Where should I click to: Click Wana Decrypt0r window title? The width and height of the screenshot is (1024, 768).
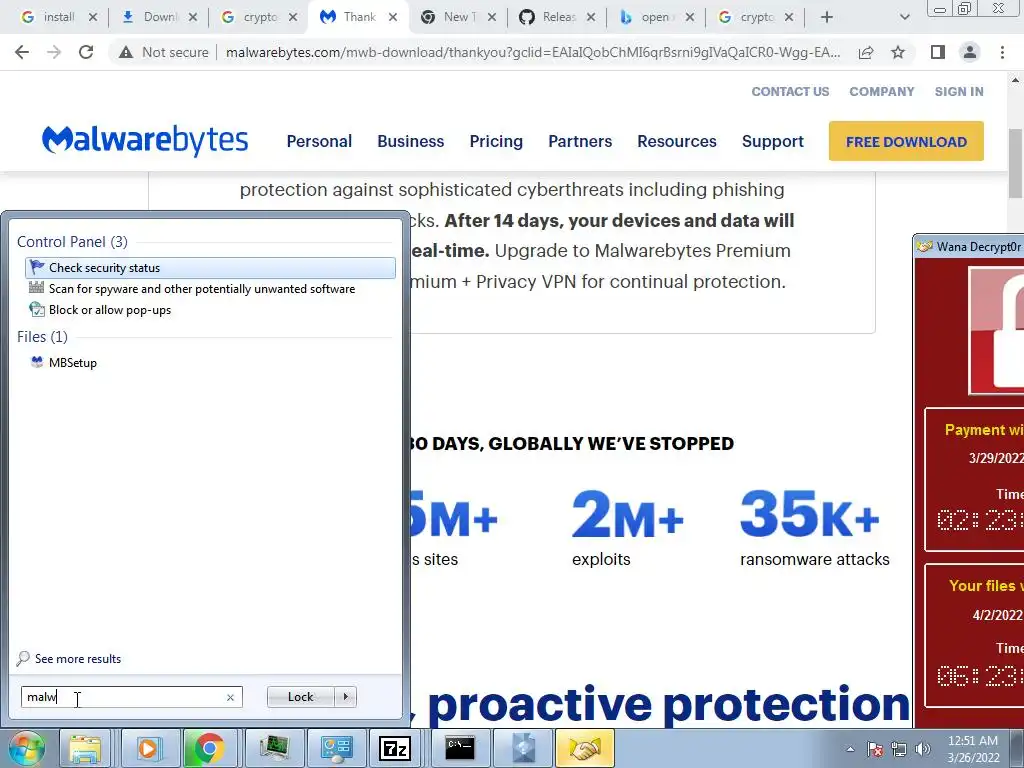[x=978, y=246]
